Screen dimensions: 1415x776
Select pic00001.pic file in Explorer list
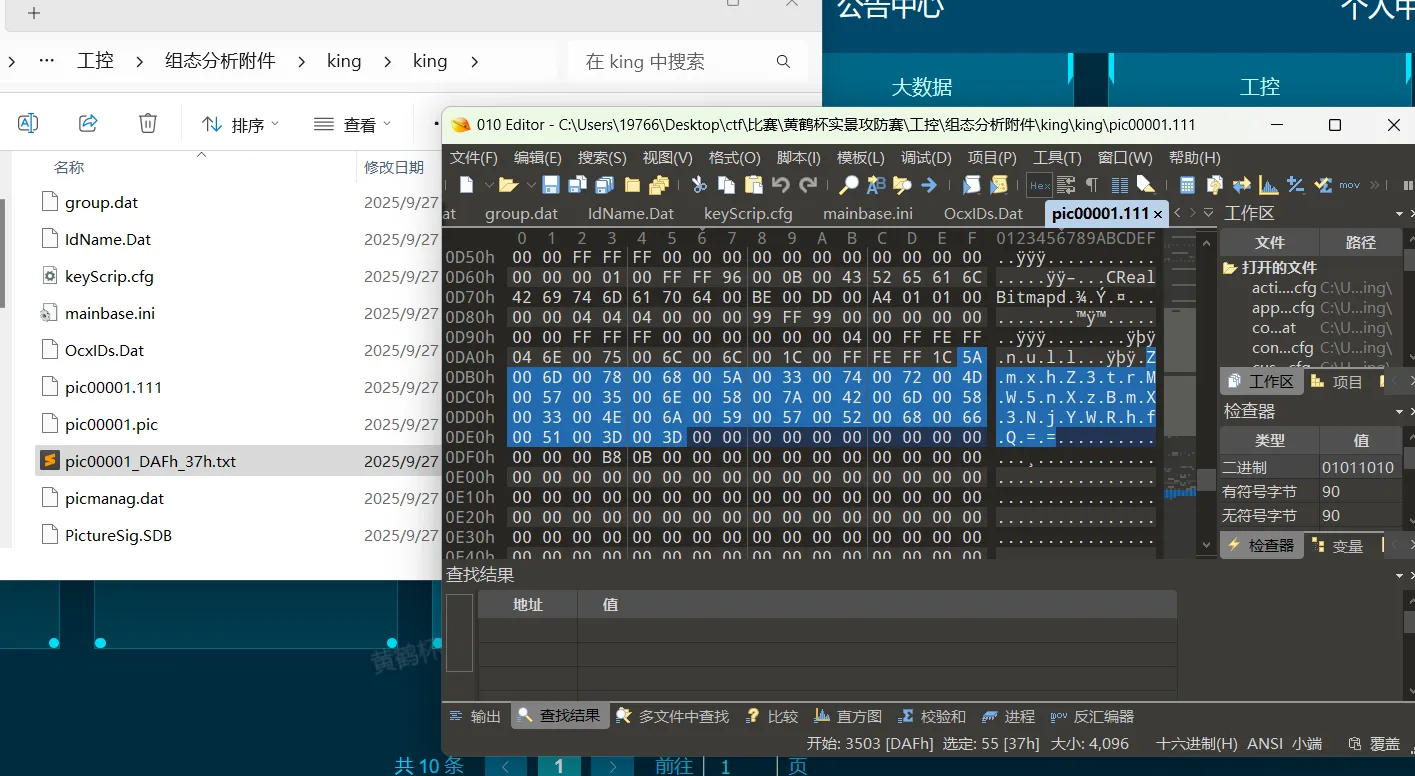pyautogui.click(x=111, y=424)
